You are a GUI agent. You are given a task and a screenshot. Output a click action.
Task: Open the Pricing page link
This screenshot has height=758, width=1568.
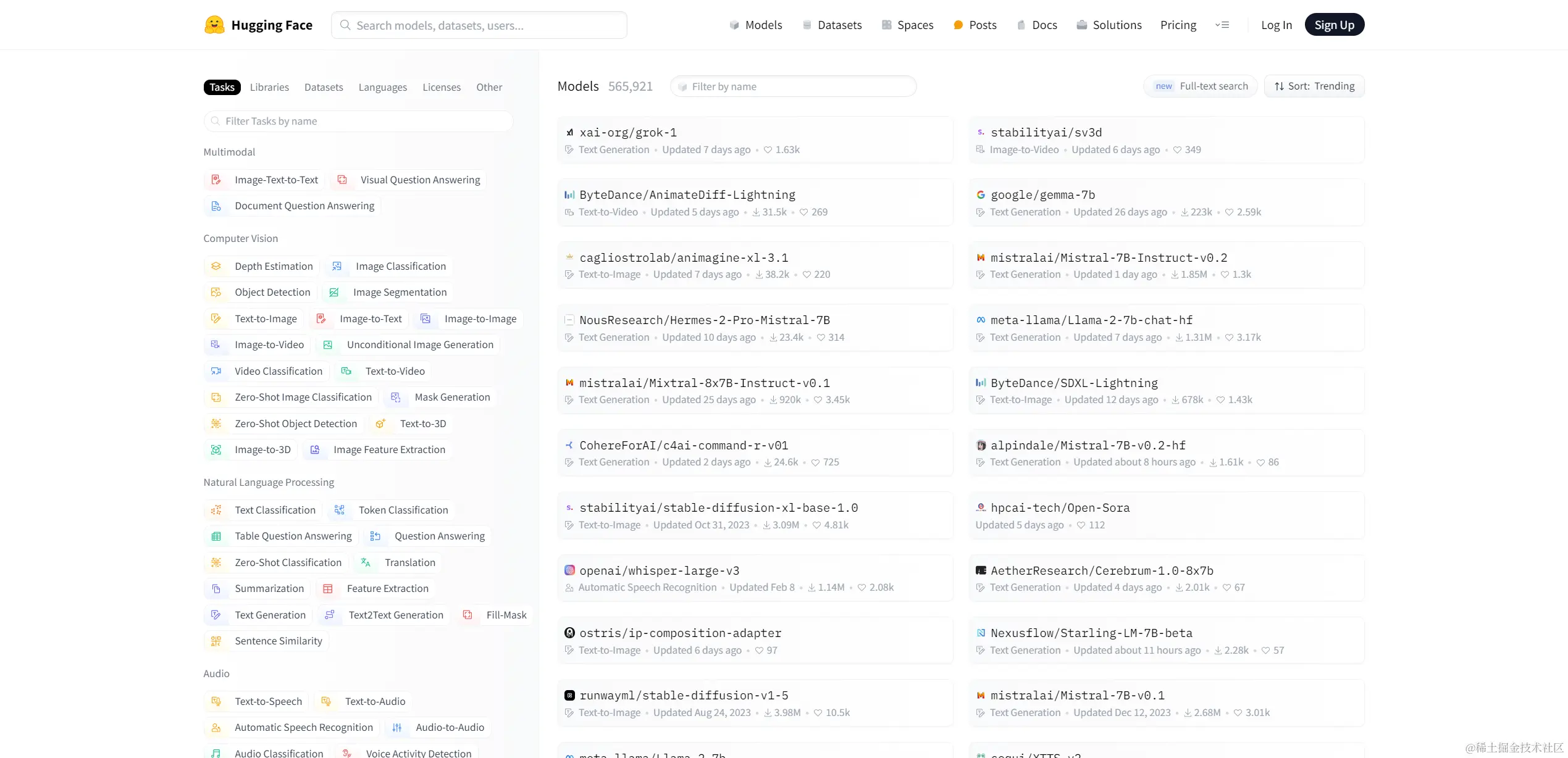(x=1178, y=25)
